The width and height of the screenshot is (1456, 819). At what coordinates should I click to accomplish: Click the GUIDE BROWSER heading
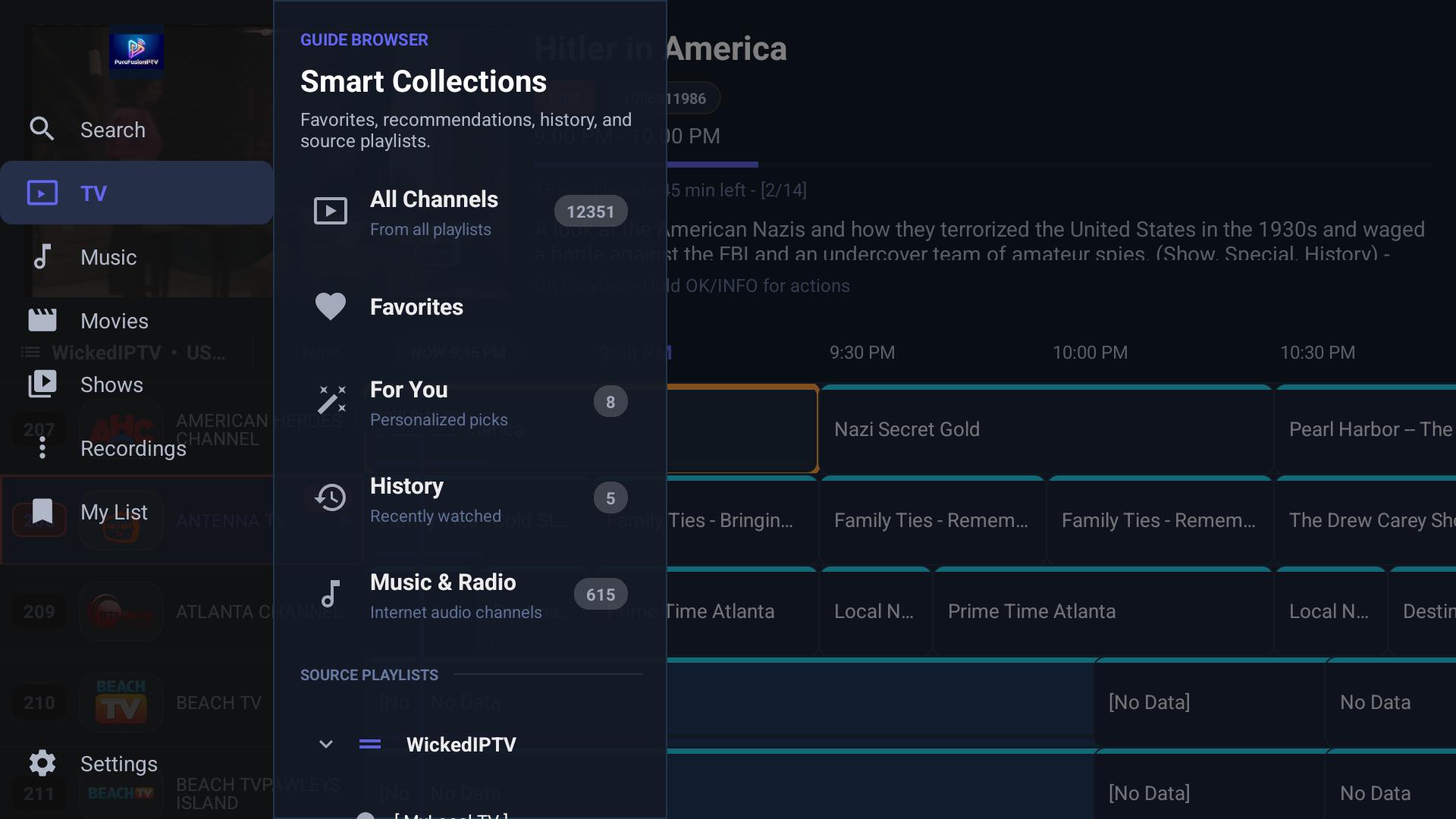pyautogui.click(x=364, y=39)
